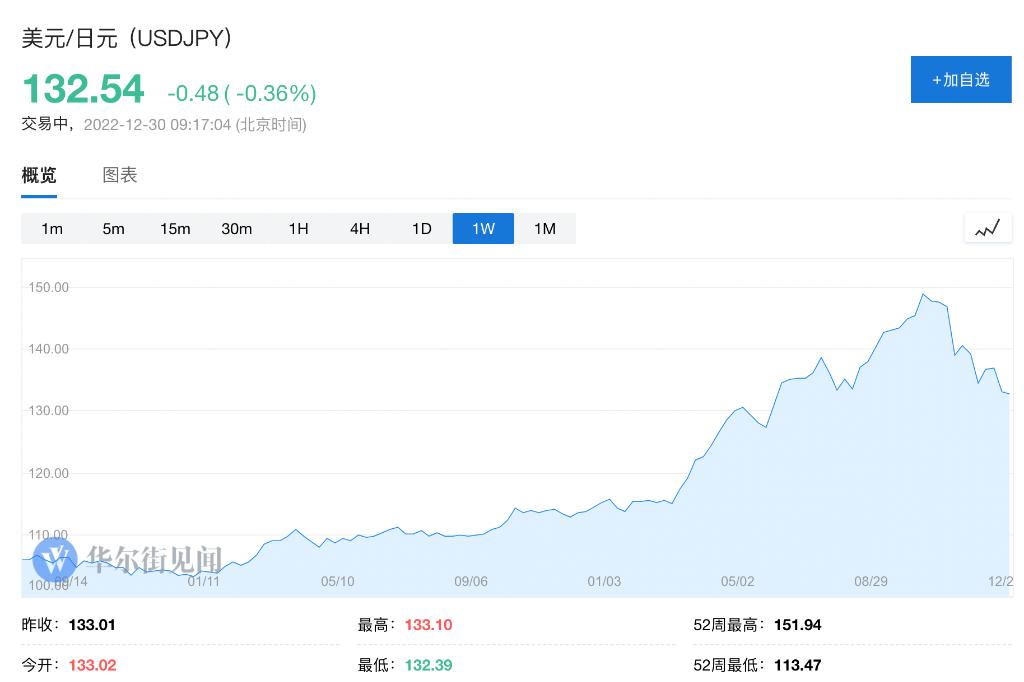Viewport: 1024px width, 682px height.
Task: Click the 华尔街见闻 watermark logo
Action: tap(127, 558)
